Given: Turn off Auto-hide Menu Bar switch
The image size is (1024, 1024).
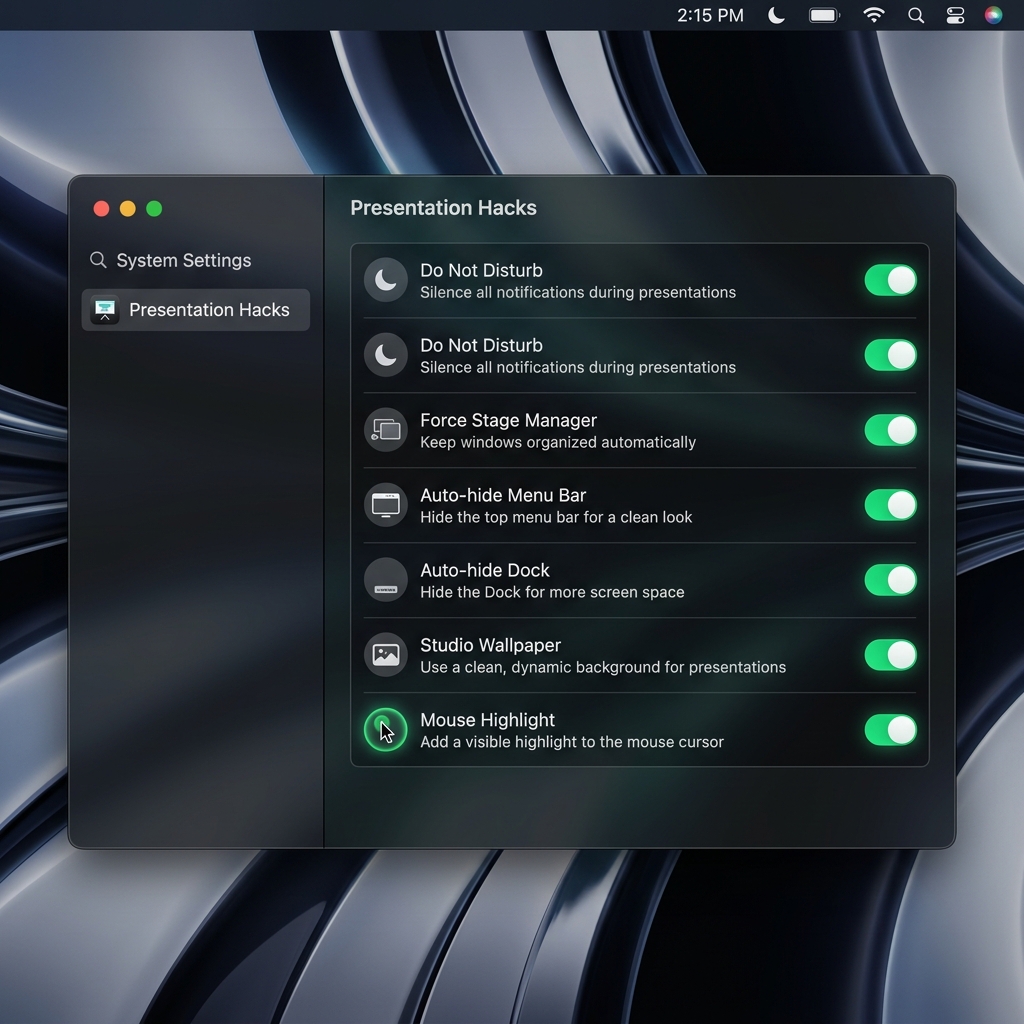Looking at the screenshot, I should (890, 505).
